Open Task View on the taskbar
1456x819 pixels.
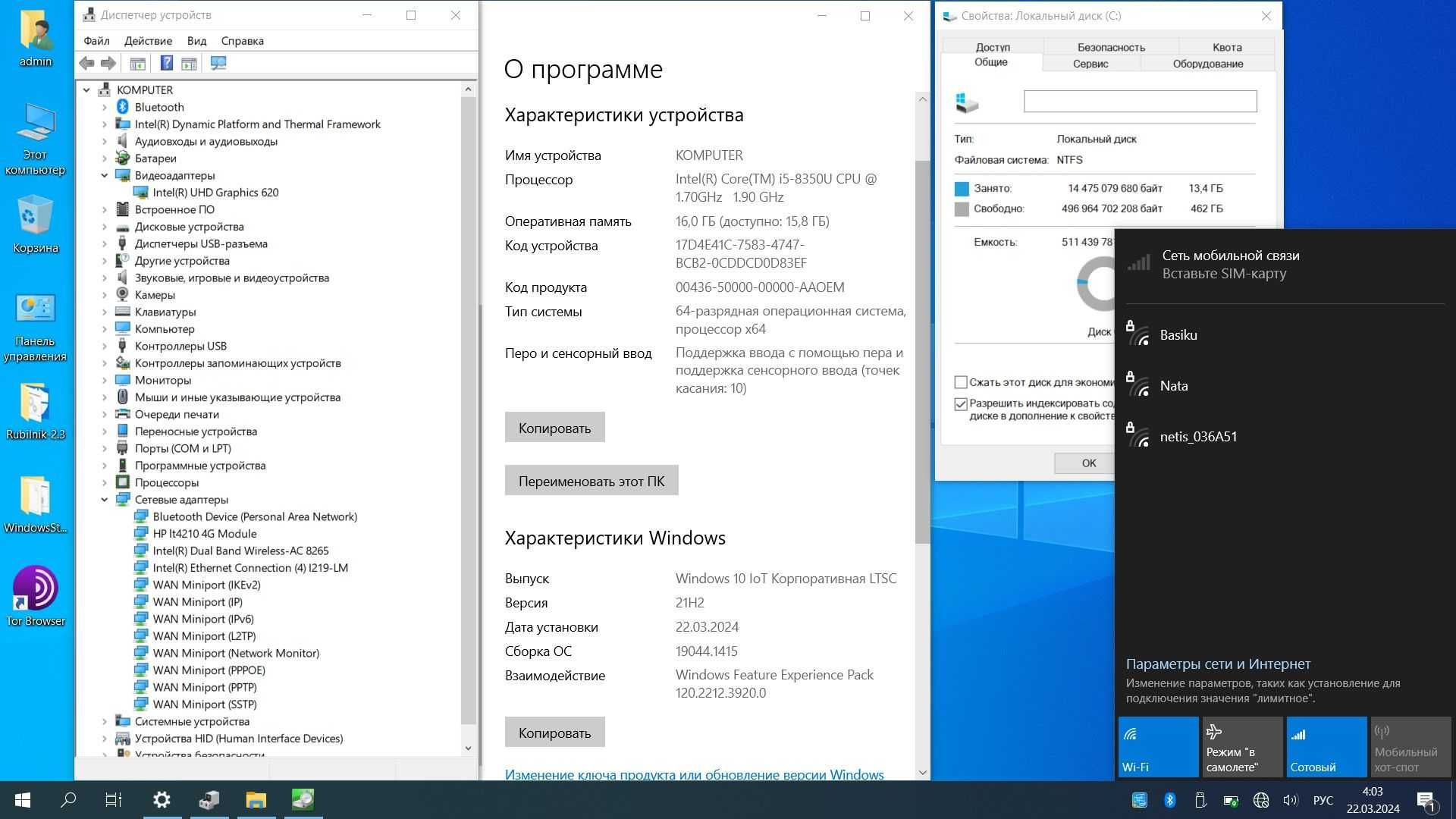[x=114, y=800]
